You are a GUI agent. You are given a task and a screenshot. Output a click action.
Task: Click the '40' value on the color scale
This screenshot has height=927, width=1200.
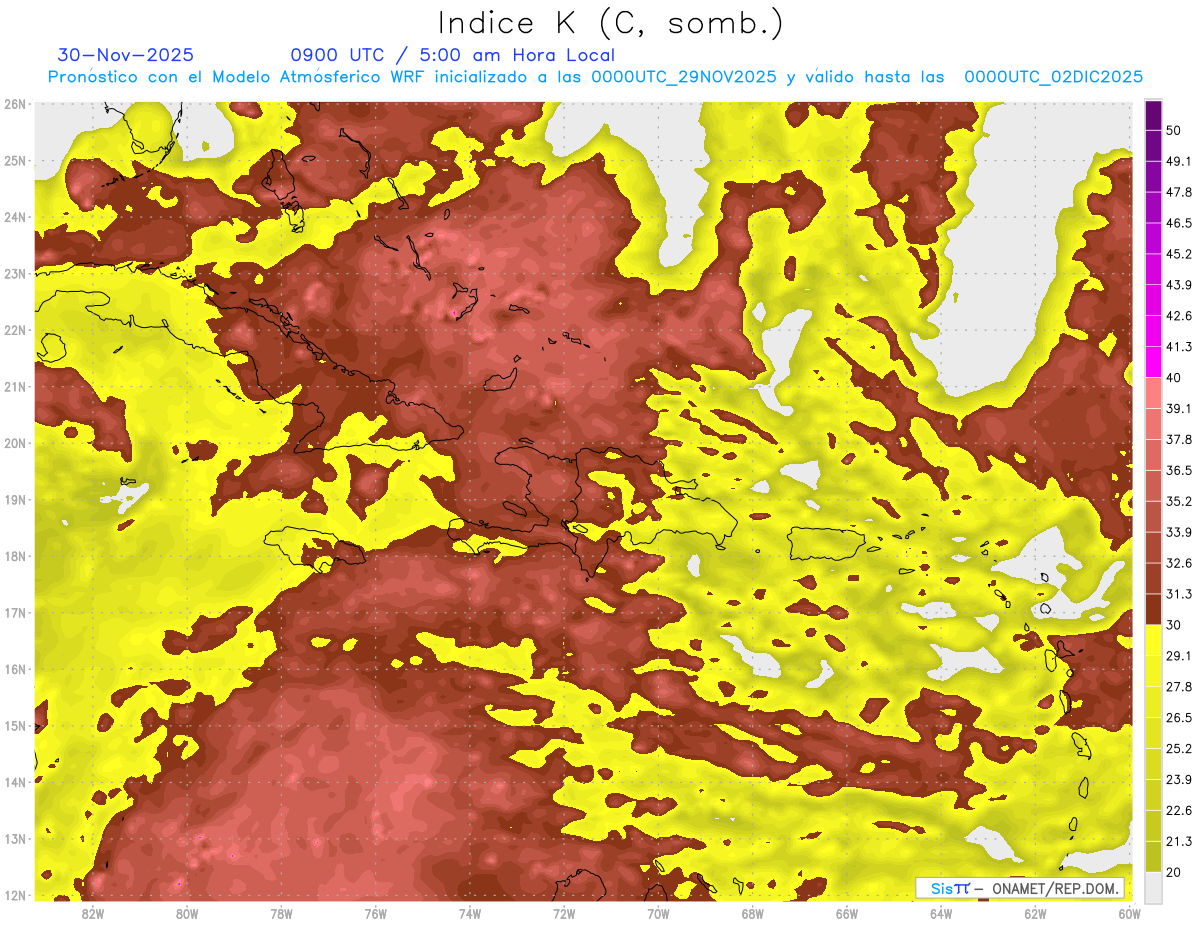coord(1174,377)
